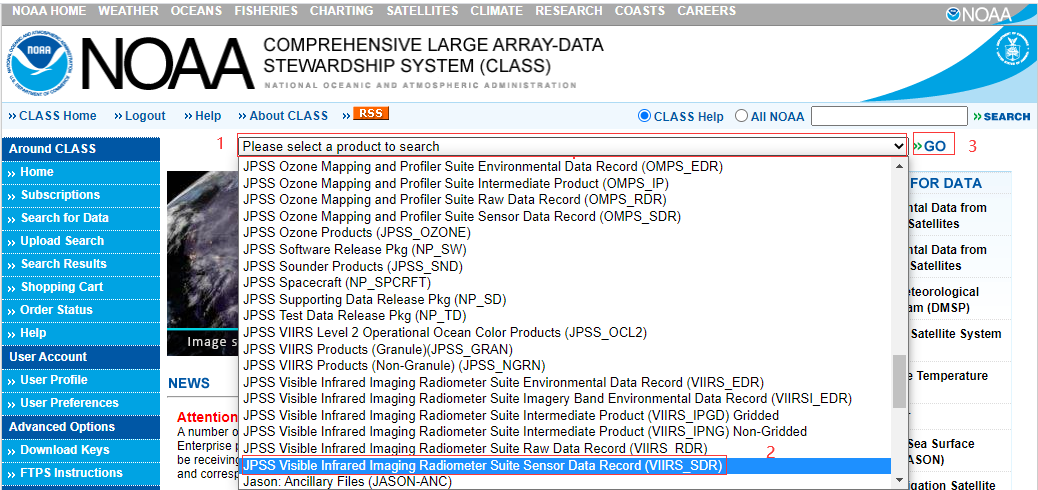
Task: Click the RSS feed icon
Action: [x=371, y=113]
